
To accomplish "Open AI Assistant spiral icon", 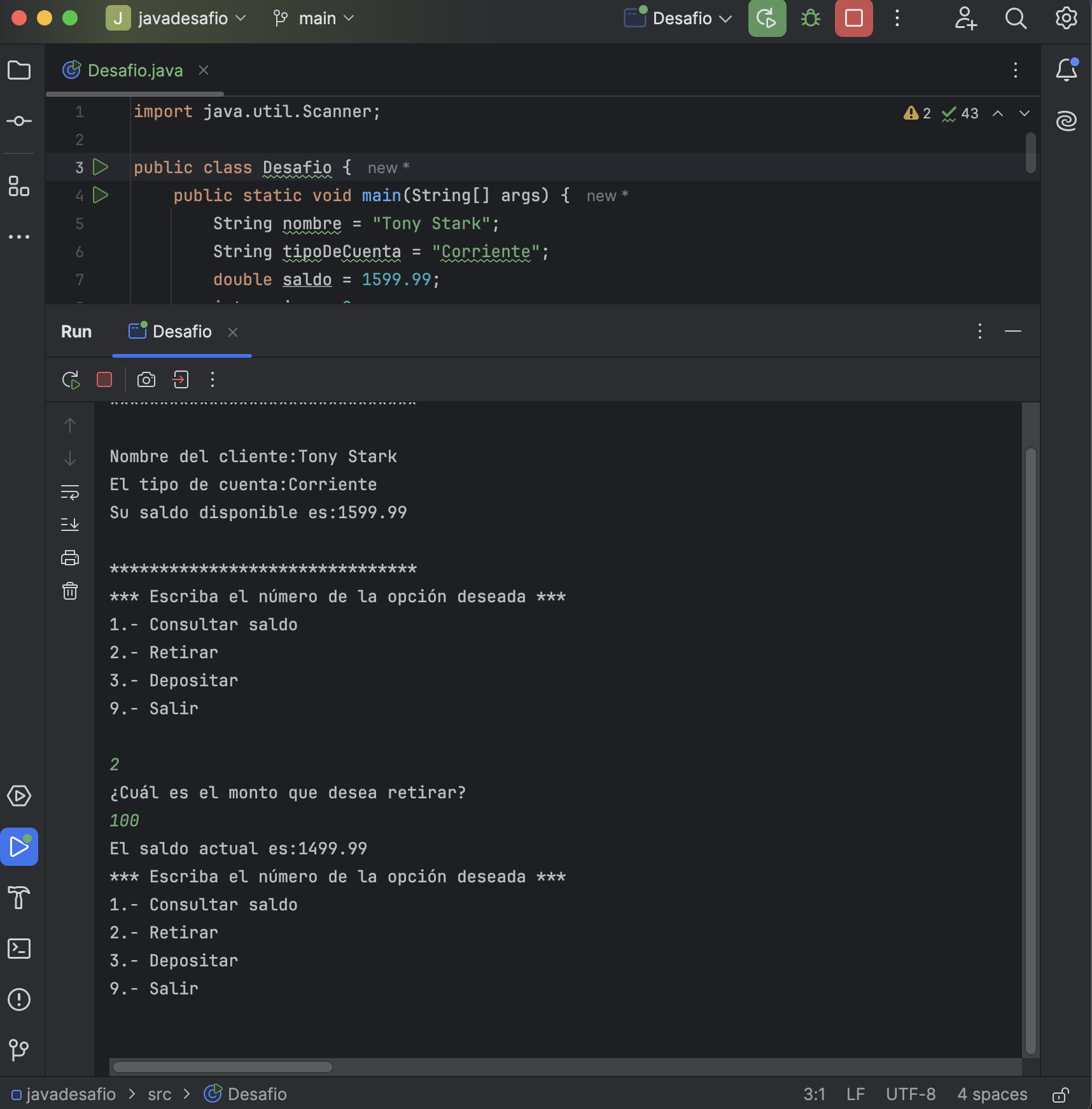I will [x=1067, y=120].
